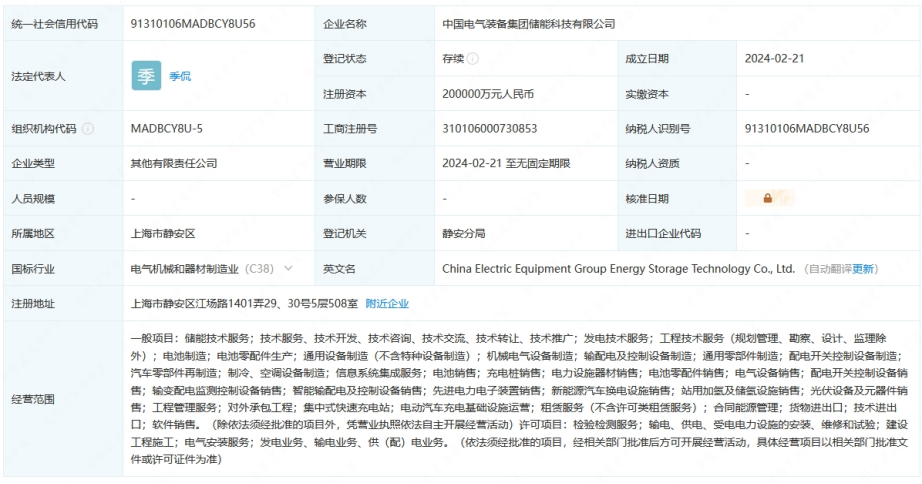Click the 工商注册号 value 310106000730853
This screenshot has height=484, width=922.
coord(490,129)
